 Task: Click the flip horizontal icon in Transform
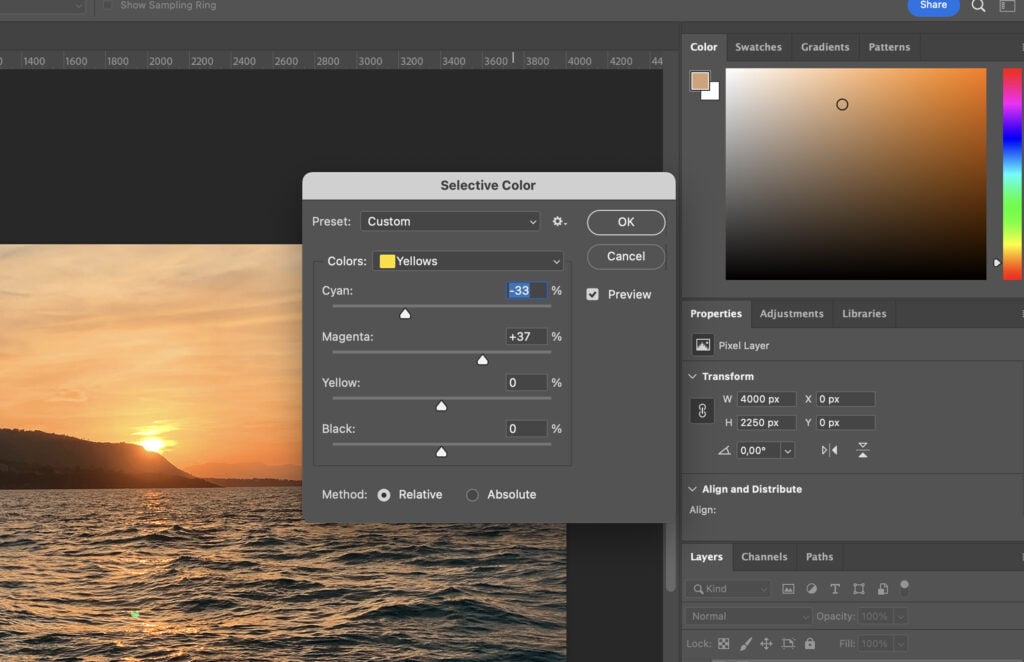click(829, 450)
